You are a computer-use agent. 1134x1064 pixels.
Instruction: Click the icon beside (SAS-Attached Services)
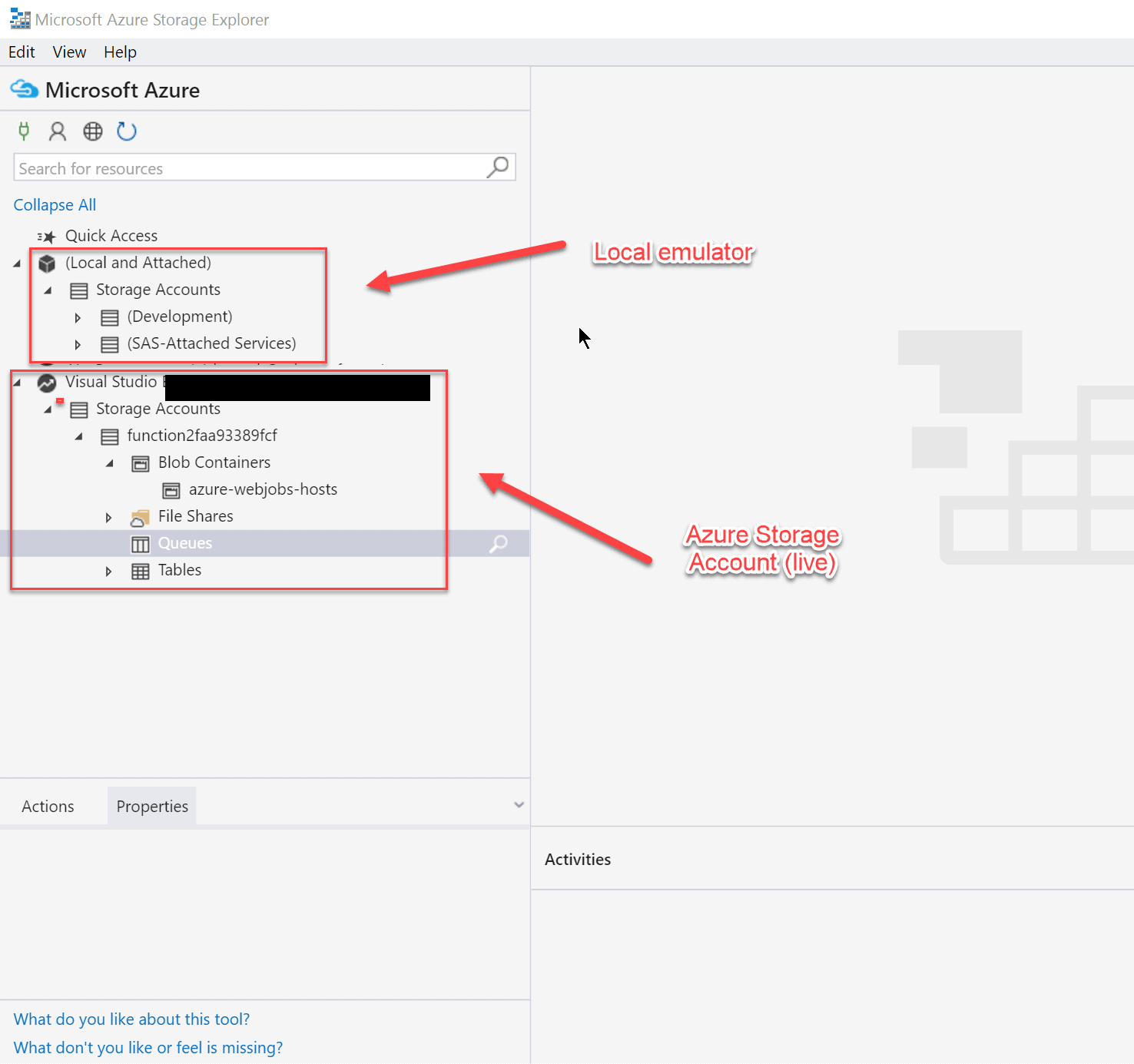110,344
